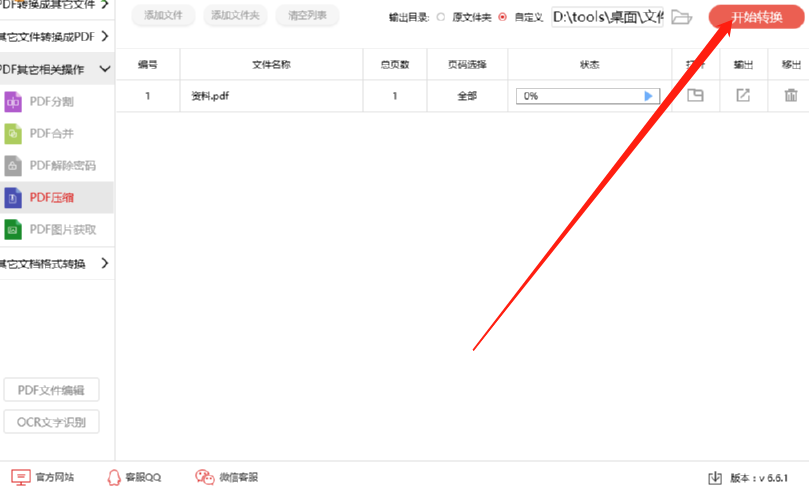Click the version download icon
The height and width of the screenshot is (488, 809).
[x=715, y=478]
